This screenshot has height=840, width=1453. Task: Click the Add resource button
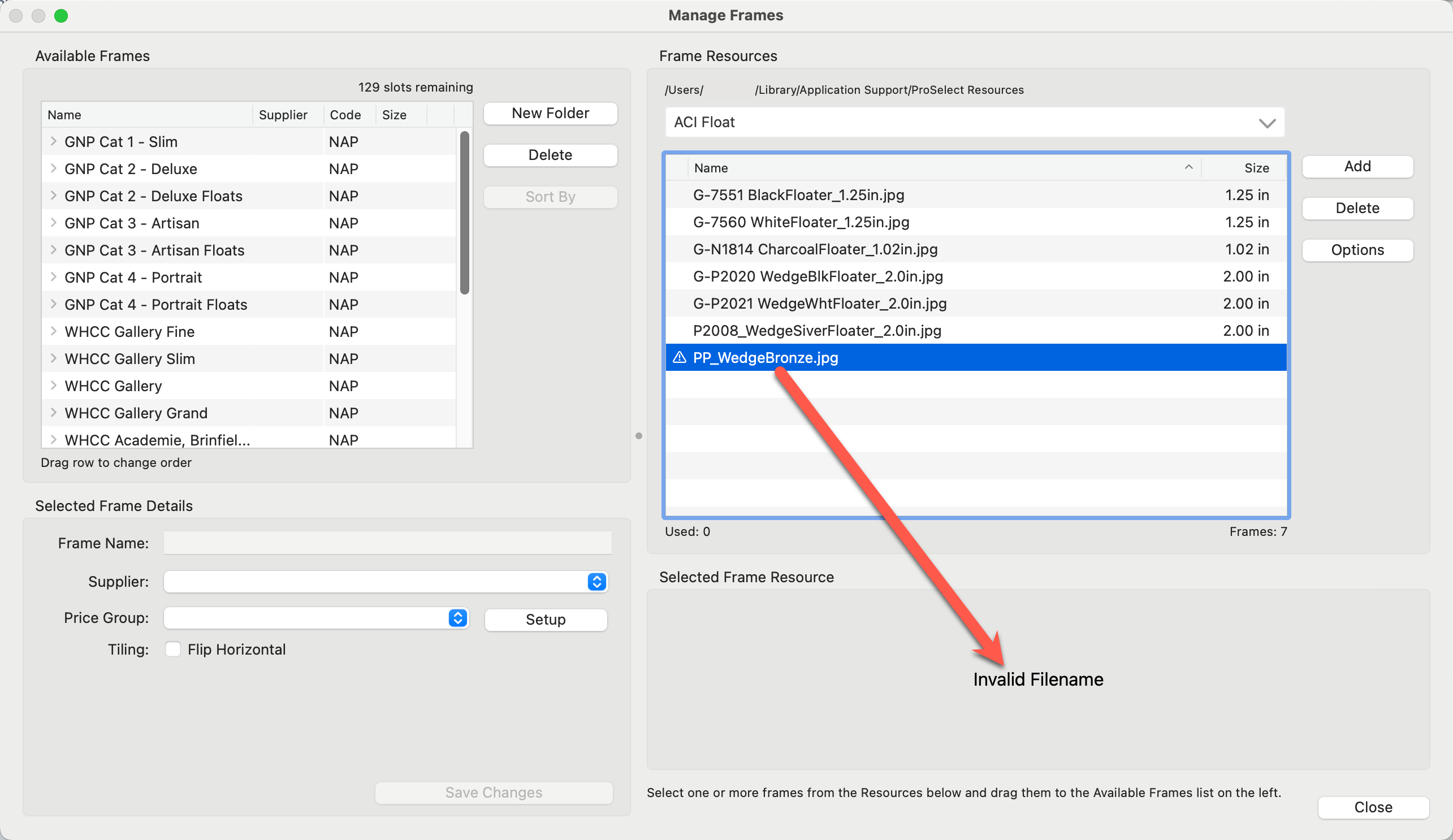1357,167
